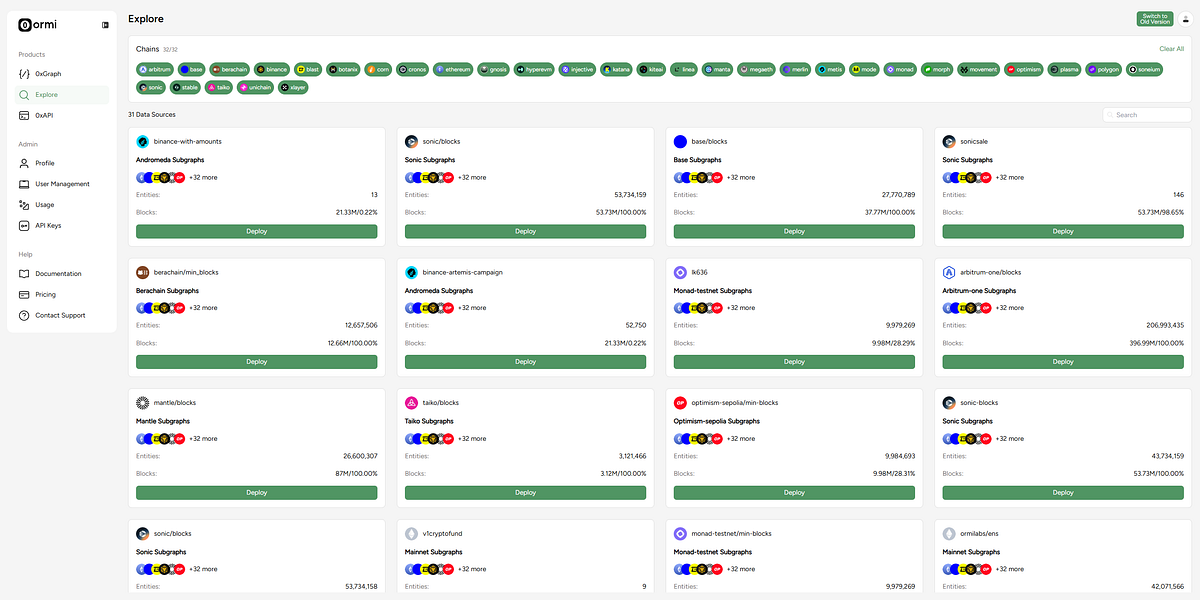Click the arbitrum-one/blocks card icon
The width and height of the screenshot is (1200, 600).
tap(949, 272)
